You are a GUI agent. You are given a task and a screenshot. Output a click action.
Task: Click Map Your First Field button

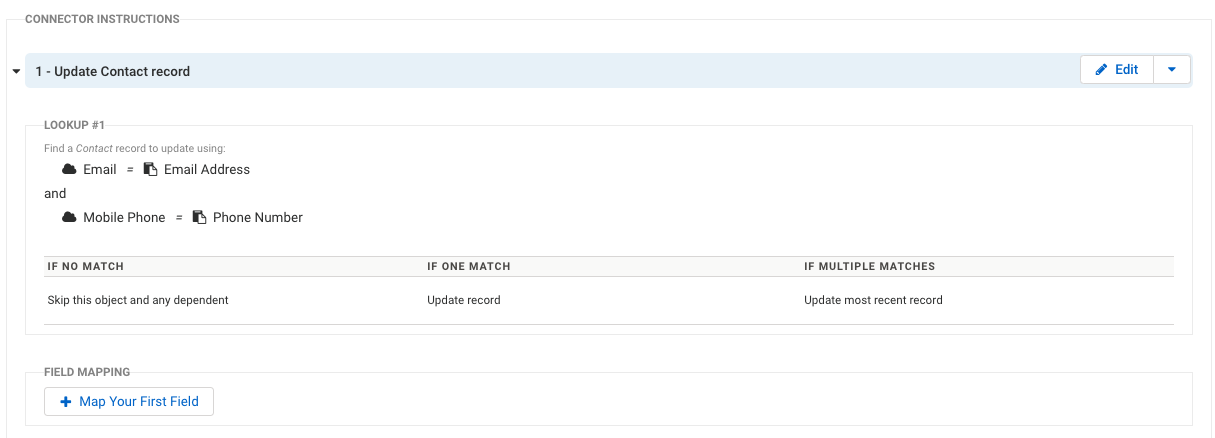[129, 401]
